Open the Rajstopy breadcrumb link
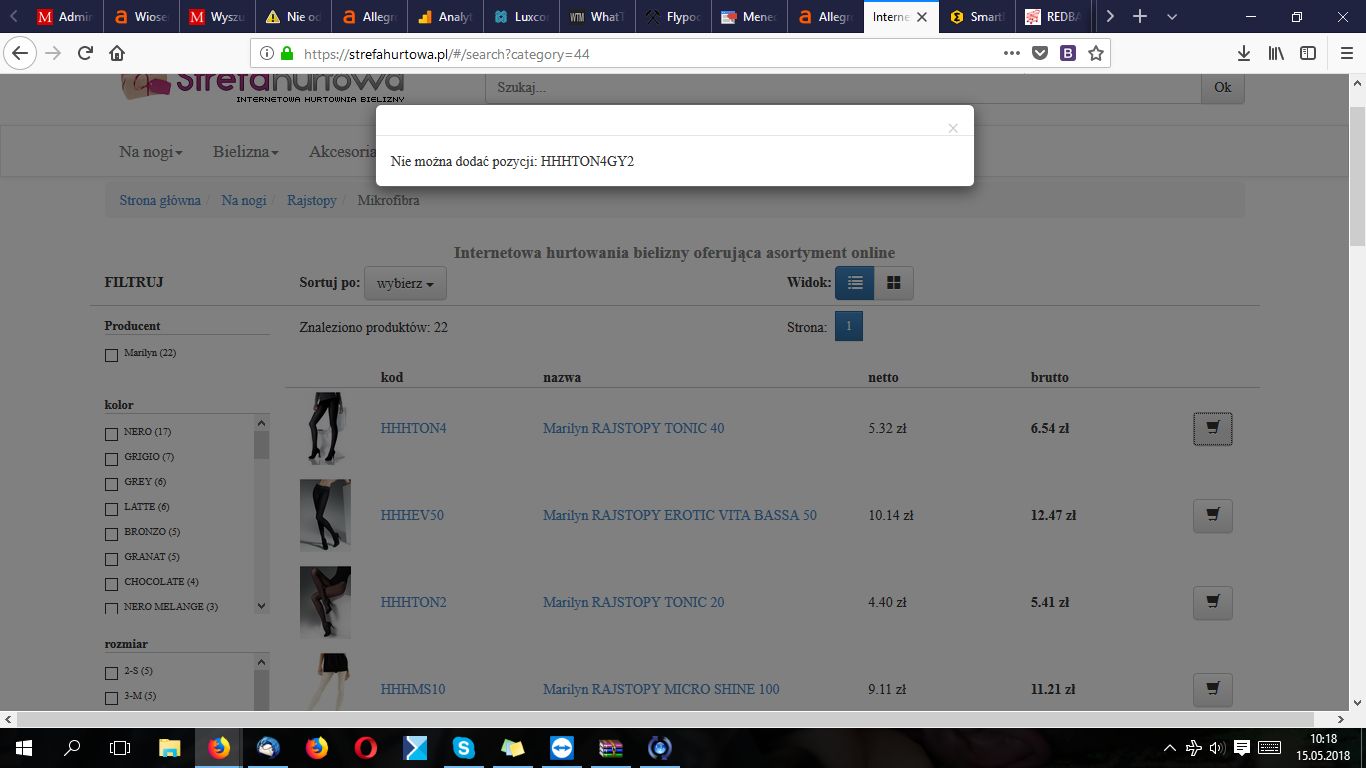1366x768 pixels. [312, 200]
